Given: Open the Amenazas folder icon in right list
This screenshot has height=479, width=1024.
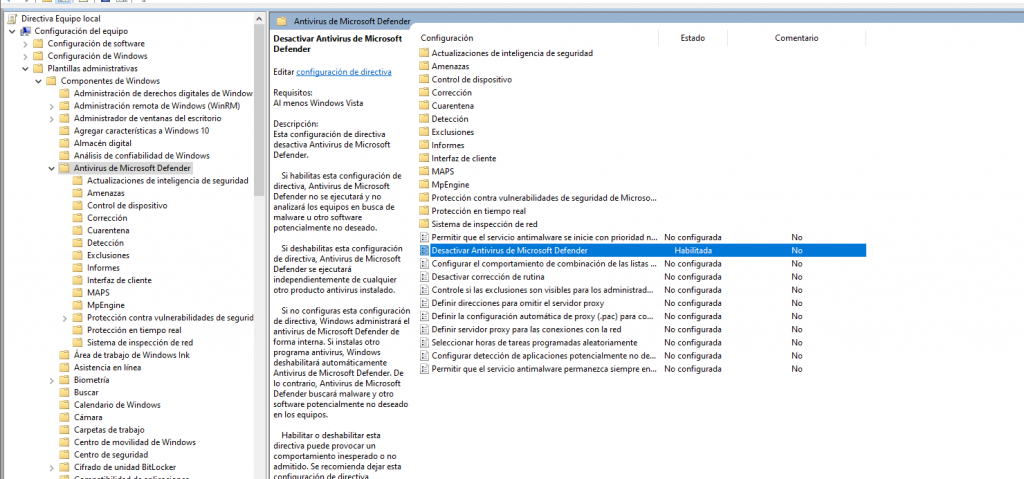Looking at the screenshot, I should point(424,66).
